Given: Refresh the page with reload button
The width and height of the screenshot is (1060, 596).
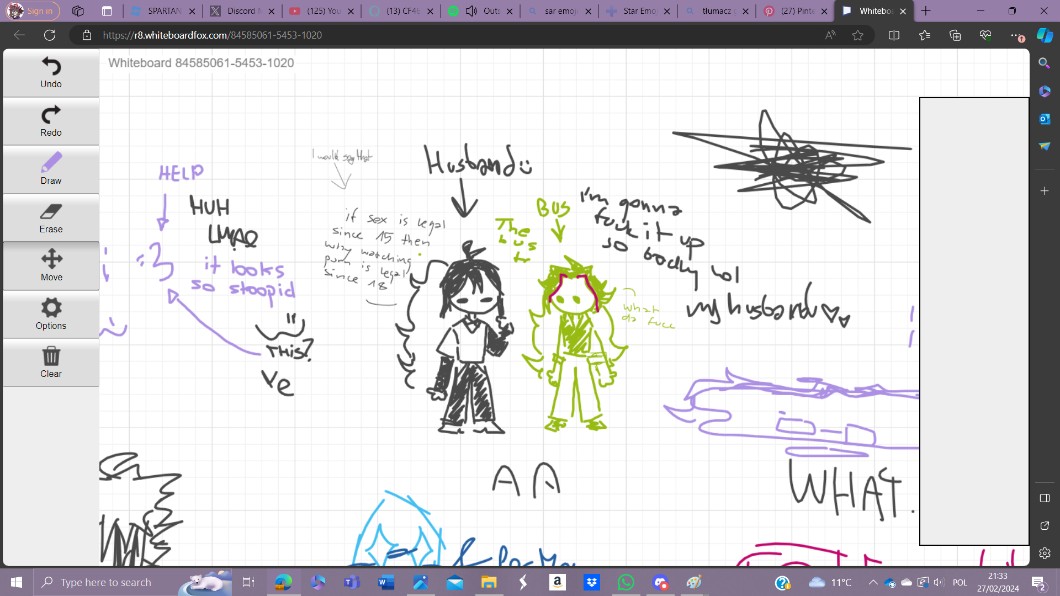Looking at the screenshot, I should 49,35.
